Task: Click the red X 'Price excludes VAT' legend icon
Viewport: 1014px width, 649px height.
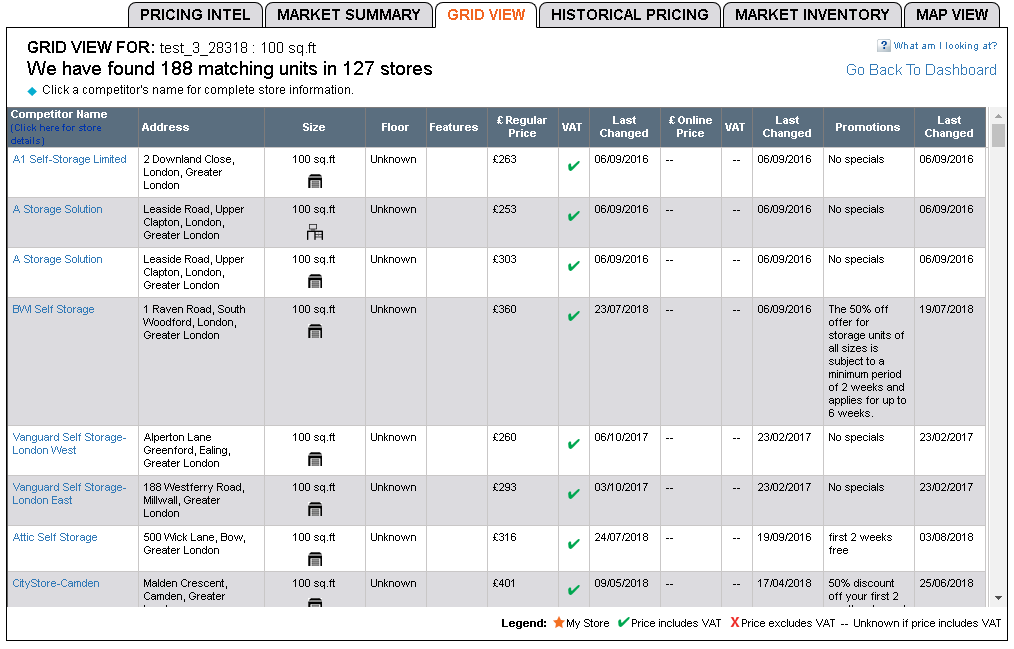Action: point(735,622)
